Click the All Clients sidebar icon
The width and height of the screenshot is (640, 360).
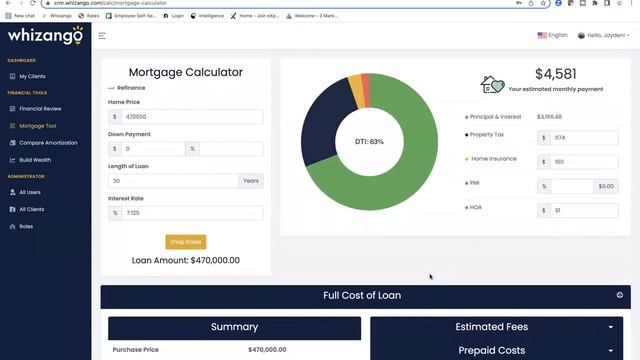(12, 209)
